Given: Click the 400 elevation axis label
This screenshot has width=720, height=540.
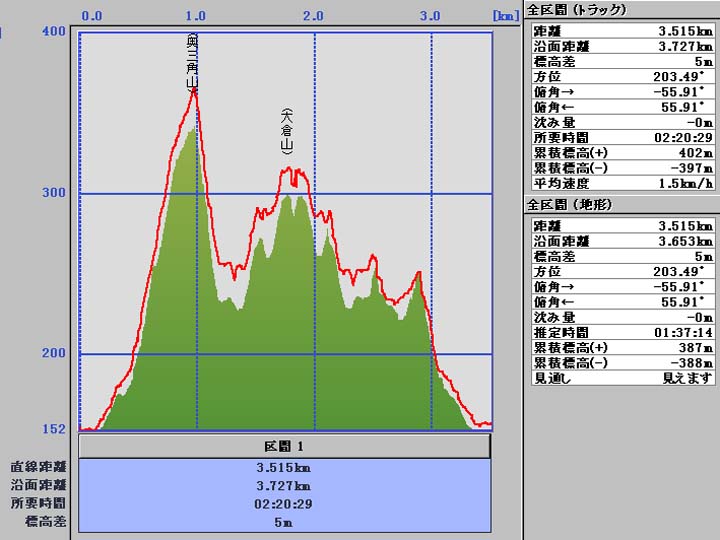Looking at the screenshot, I should pyautogui.click(x=53, y=32).
